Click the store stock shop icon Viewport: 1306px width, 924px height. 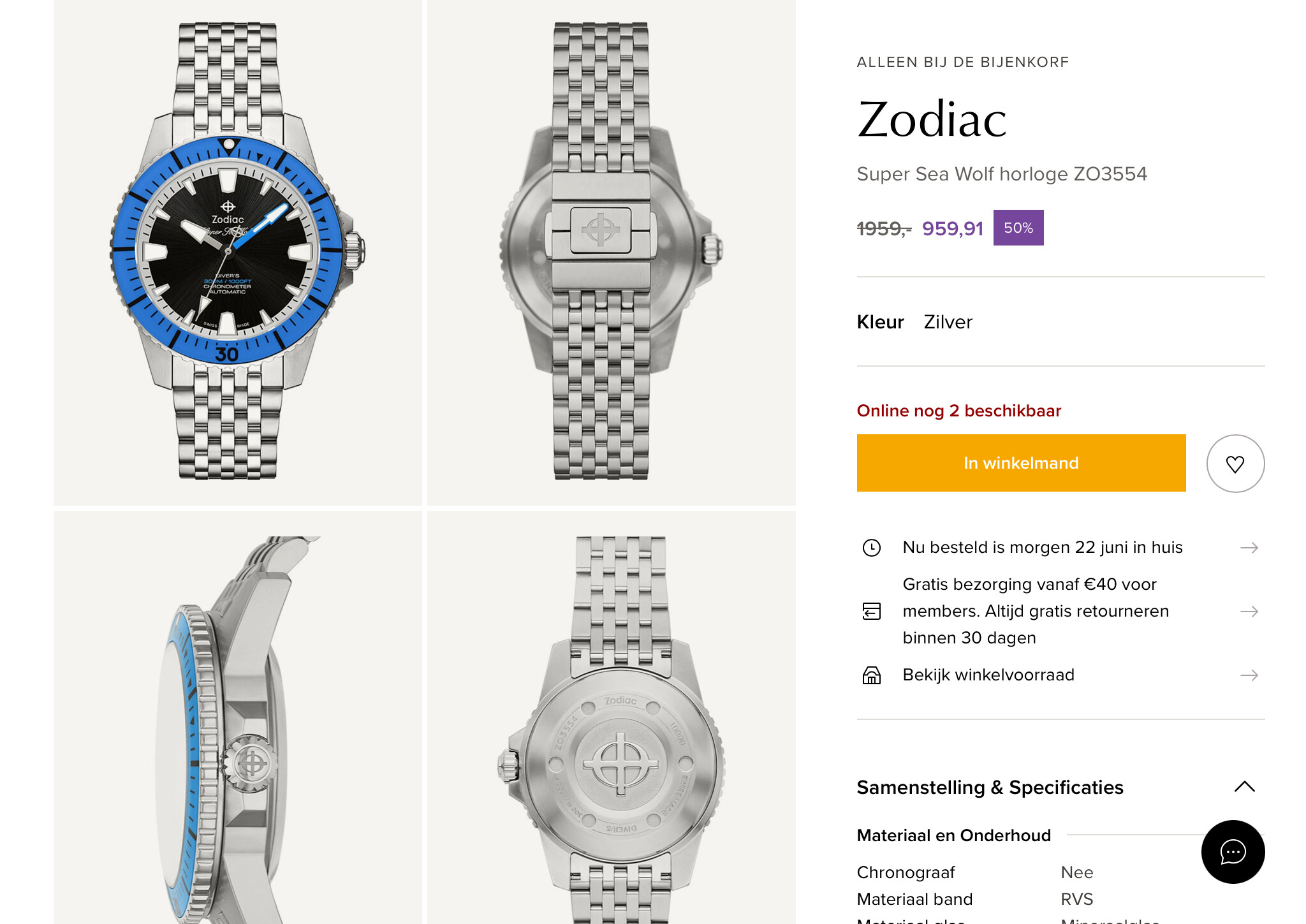point(872,675)
